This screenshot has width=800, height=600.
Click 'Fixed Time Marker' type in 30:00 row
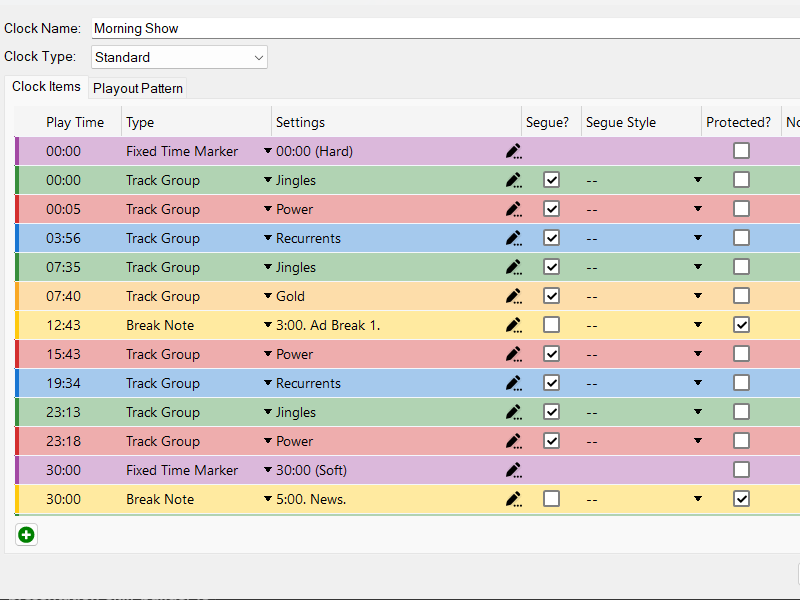pyautogui.click(x=182, y=470)
